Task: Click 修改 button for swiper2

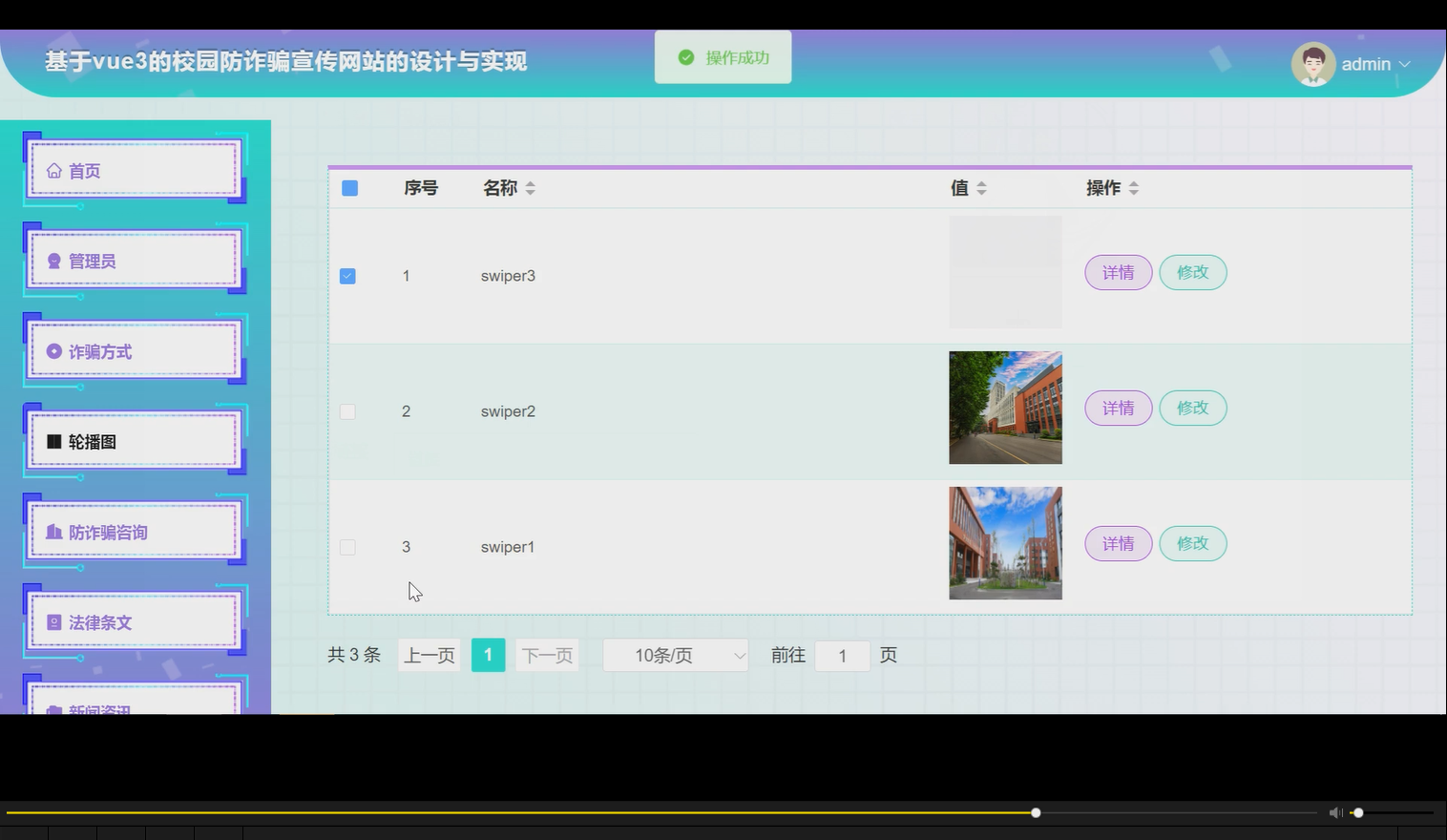Action: 1192,408
